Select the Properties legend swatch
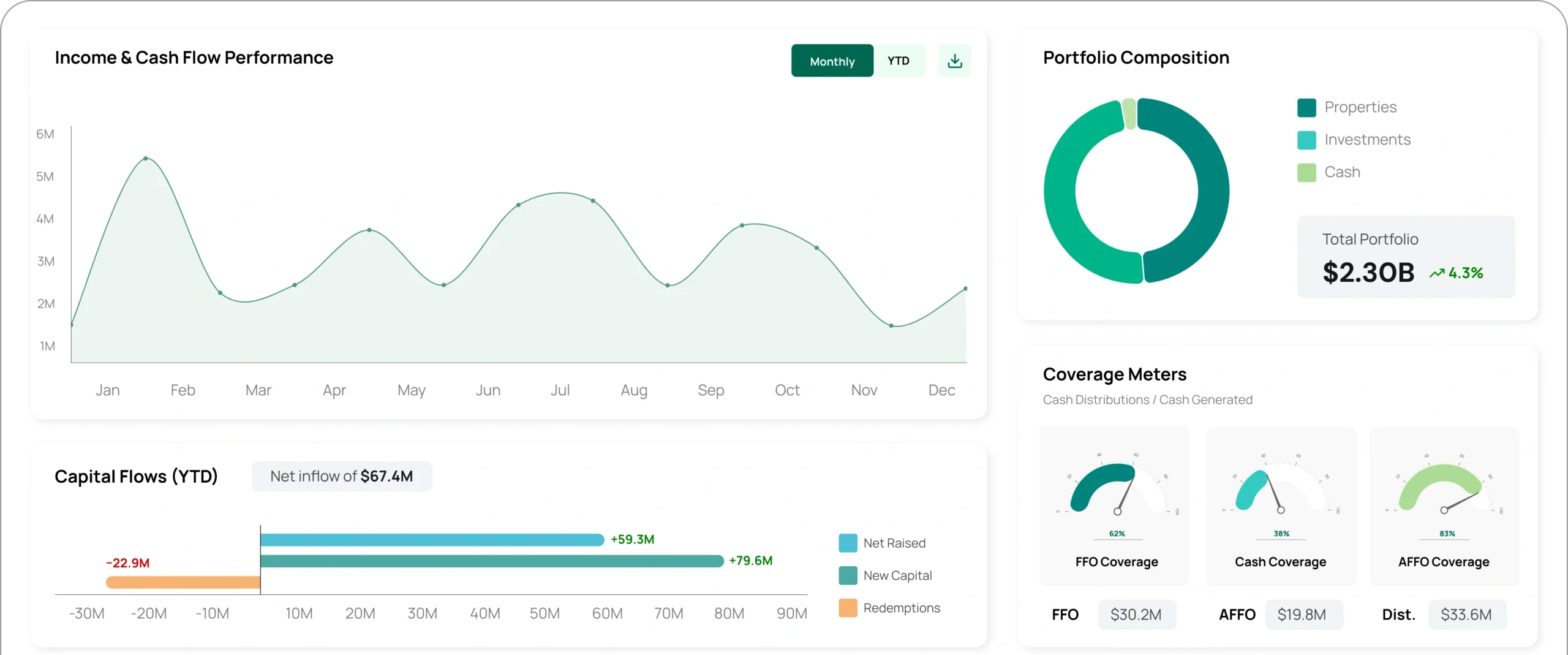The height and width of the screenshot is (655, 1568). pyautogui.click(x=1306, y=107)
